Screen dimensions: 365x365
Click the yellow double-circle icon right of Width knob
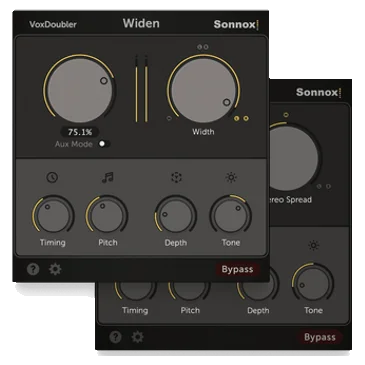(241, 118)
